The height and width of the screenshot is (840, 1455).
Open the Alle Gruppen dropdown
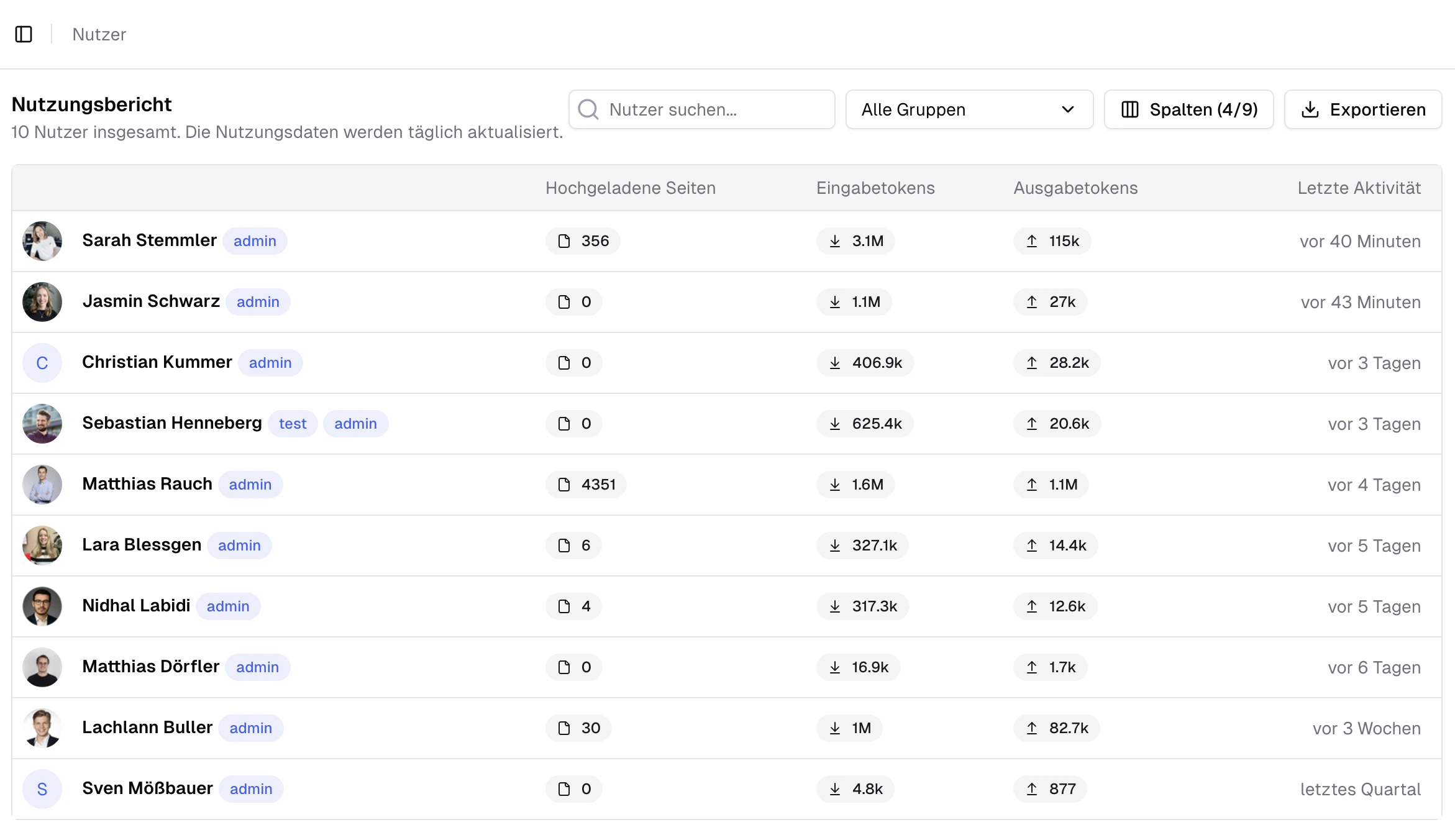[957, 110]
